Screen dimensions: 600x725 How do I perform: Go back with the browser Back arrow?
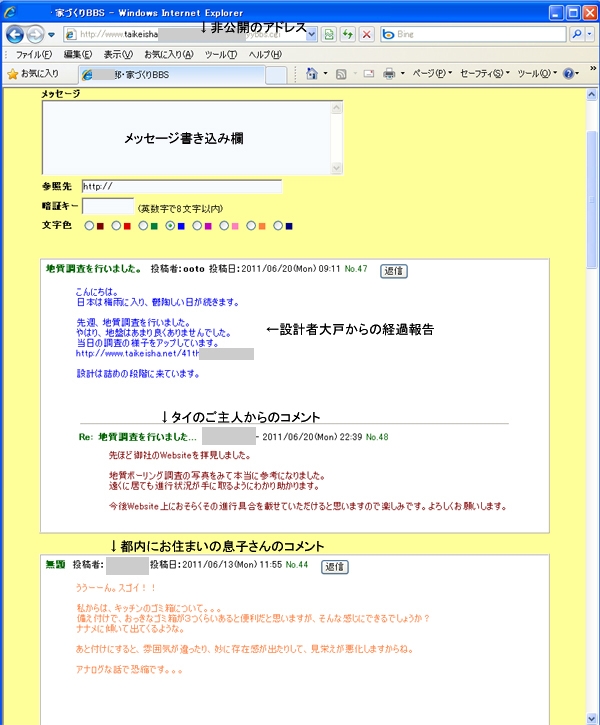(15, 35)
